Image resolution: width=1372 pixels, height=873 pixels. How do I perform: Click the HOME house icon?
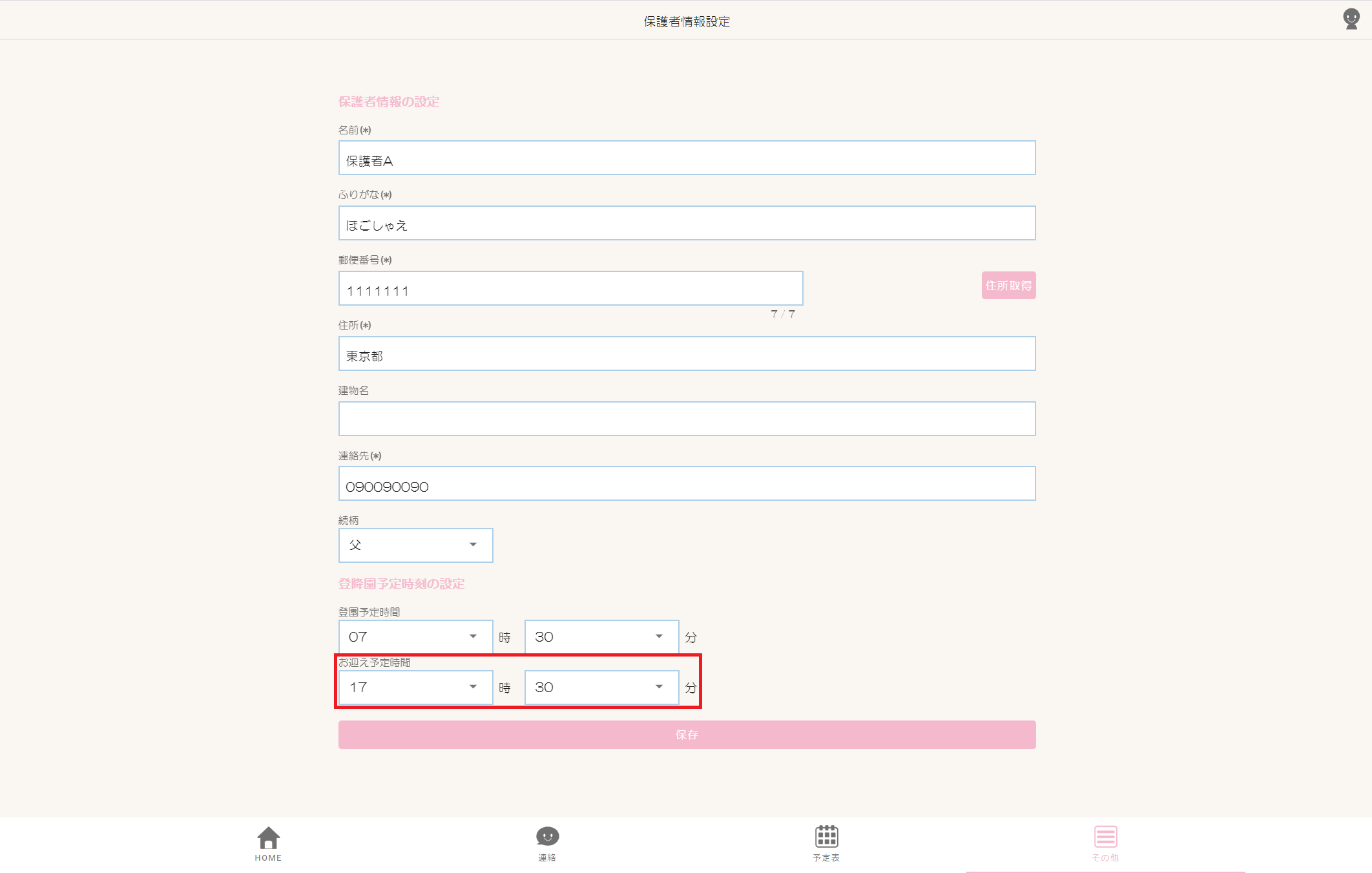click(x=268, y=837)
